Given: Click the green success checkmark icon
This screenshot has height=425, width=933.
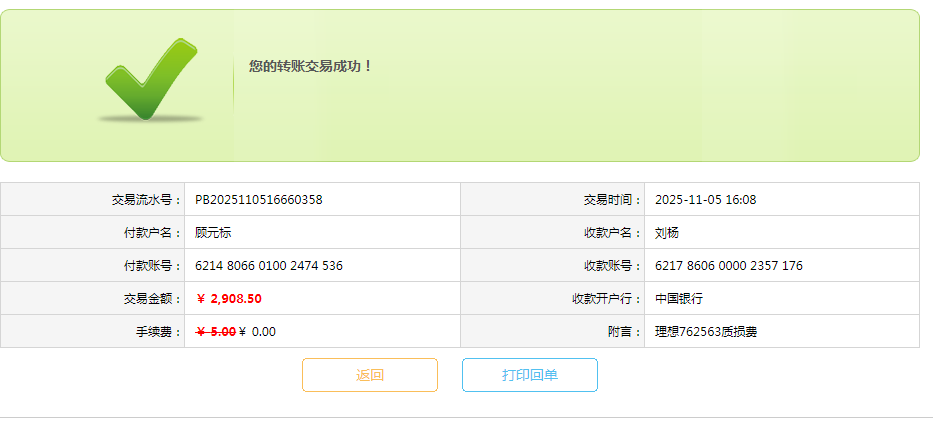Looking at the screenshot, I should coord(150,80).
